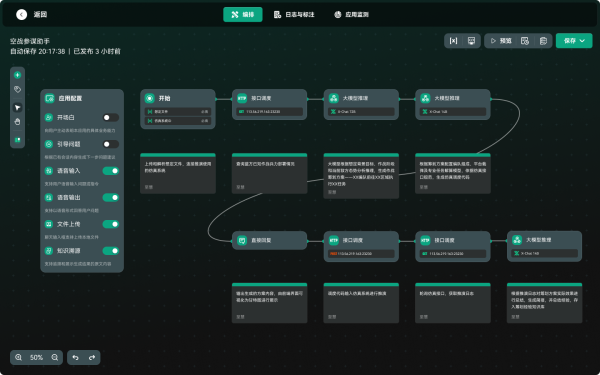Click the stacked-list icon left of 保存
Image resolution: width=600 pixels, height=375 pixels.
(x=543, y=41)
